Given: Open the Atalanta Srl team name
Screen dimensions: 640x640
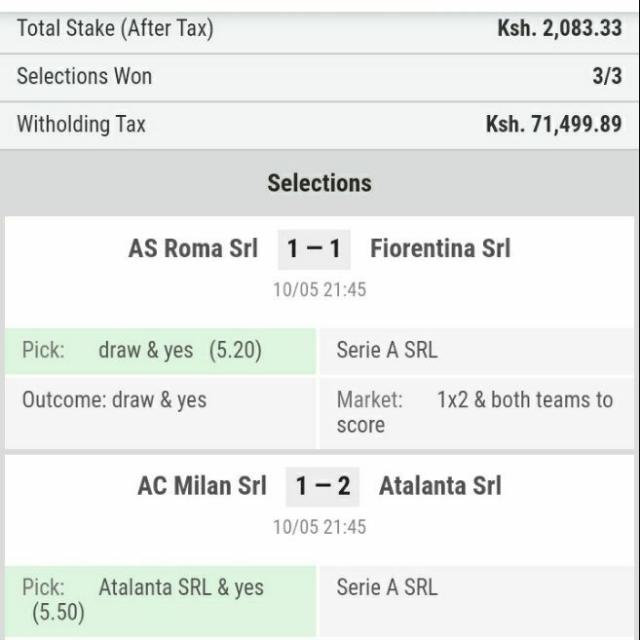Looking at the screenshot, I should [x=440, y=486].
